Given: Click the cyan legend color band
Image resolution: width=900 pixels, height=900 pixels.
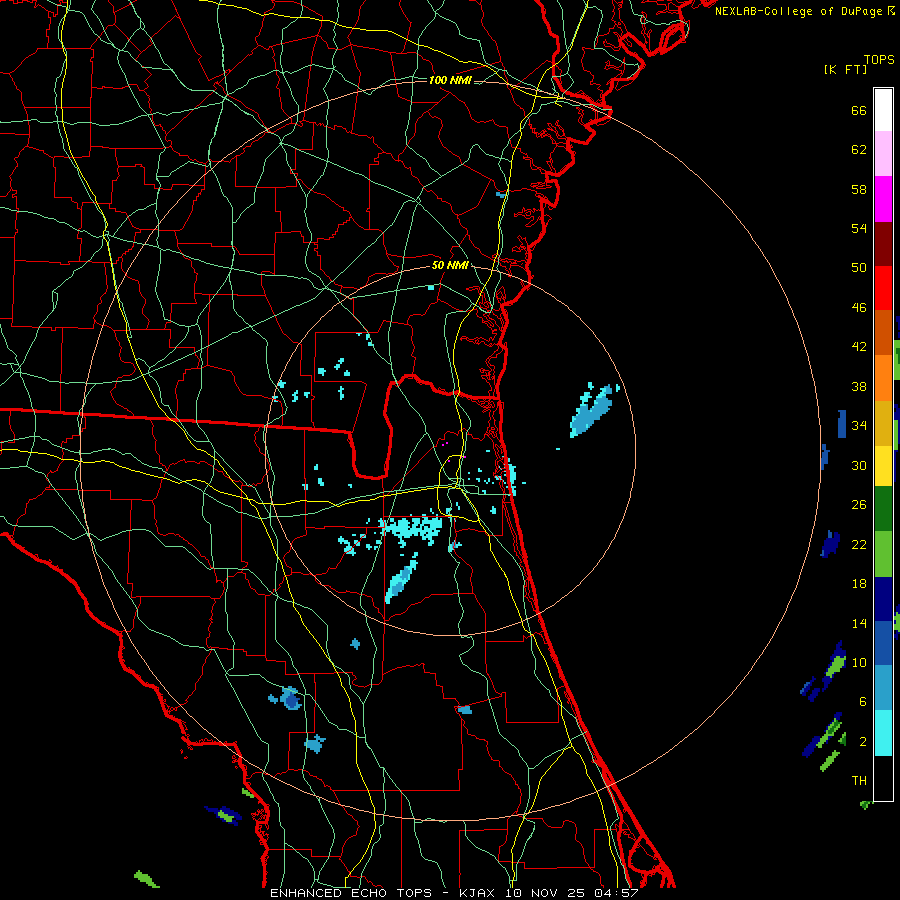Looking at the screenshot, I should pyautogui.click(x=883, y=733).
